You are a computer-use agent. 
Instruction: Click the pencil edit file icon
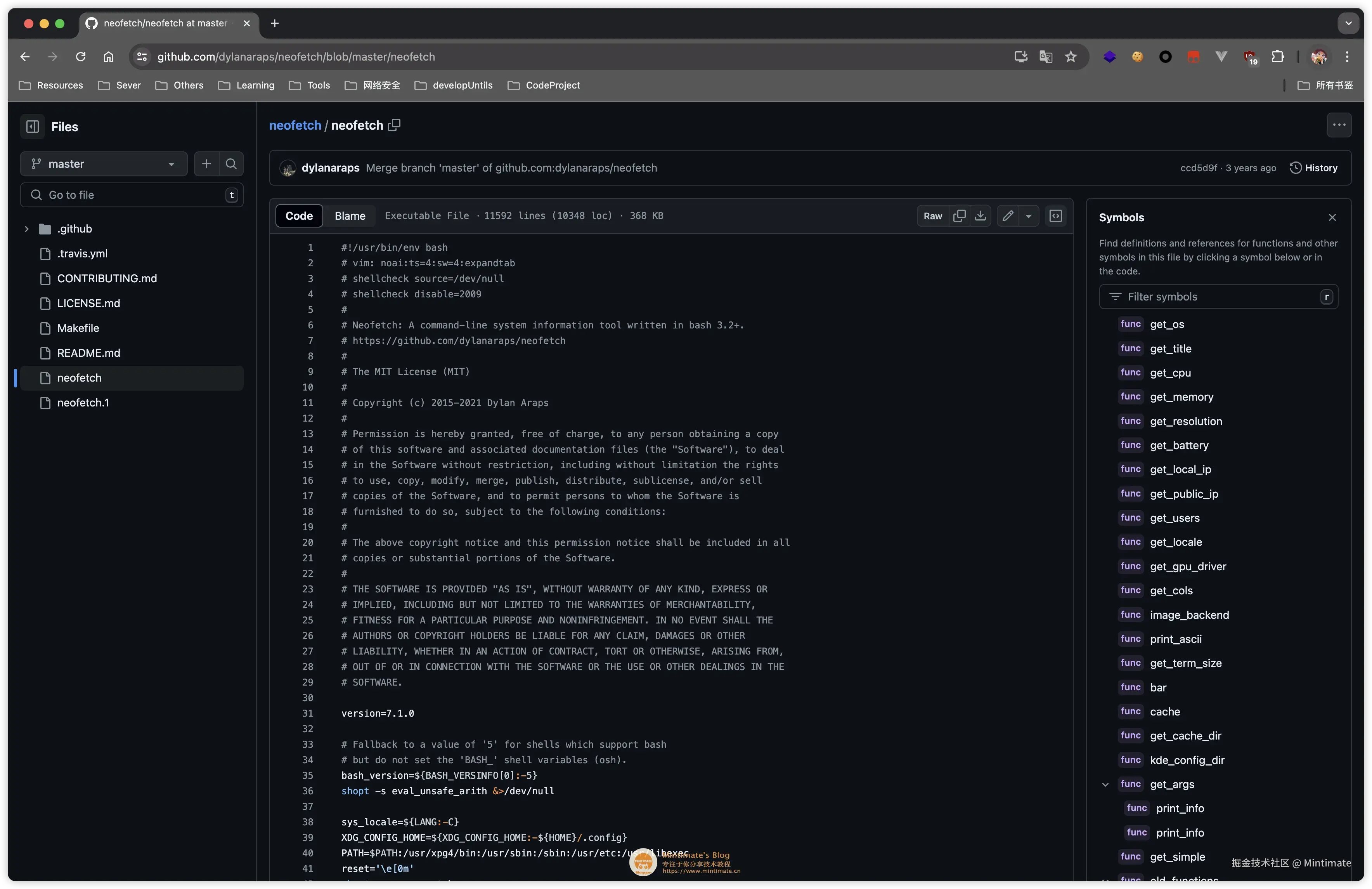tap(1007, 216)
